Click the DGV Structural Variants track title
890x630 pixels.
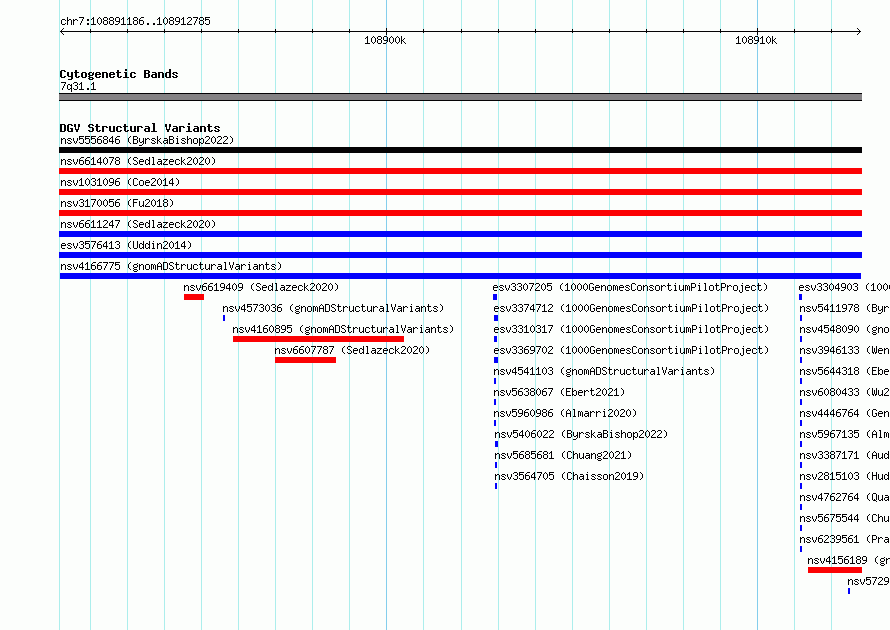coord(140,128)
